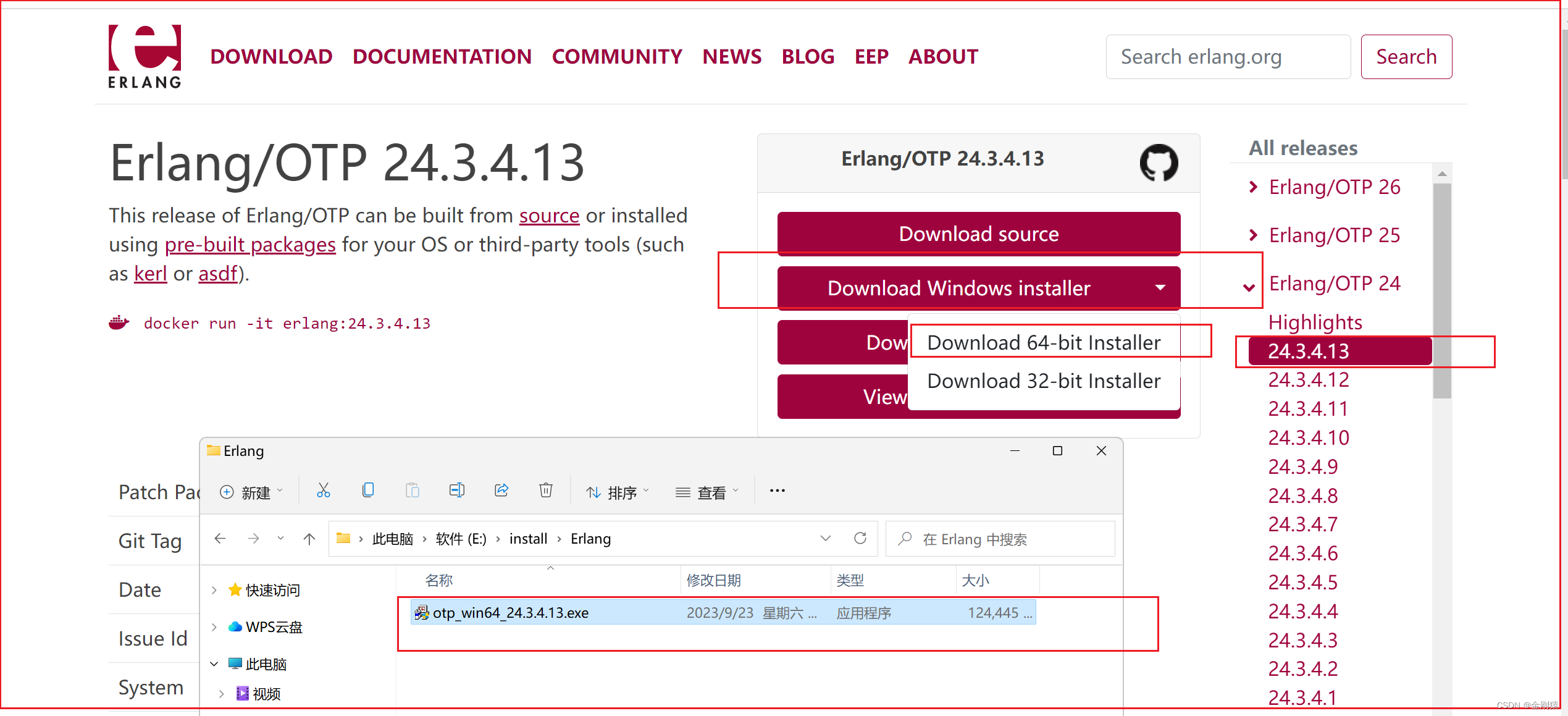Open the 查看 (View) dropdown

point(707,492)
